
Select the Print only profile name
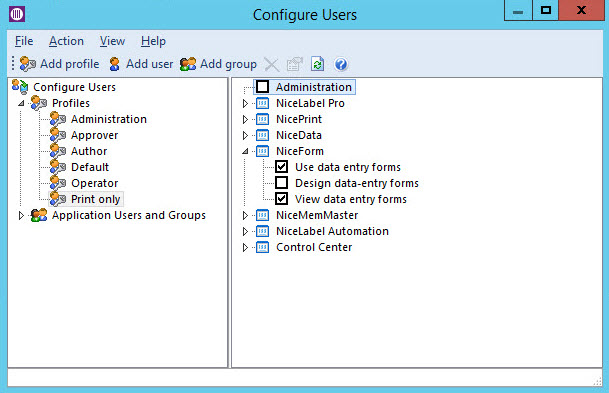click(x=96, y=199)
